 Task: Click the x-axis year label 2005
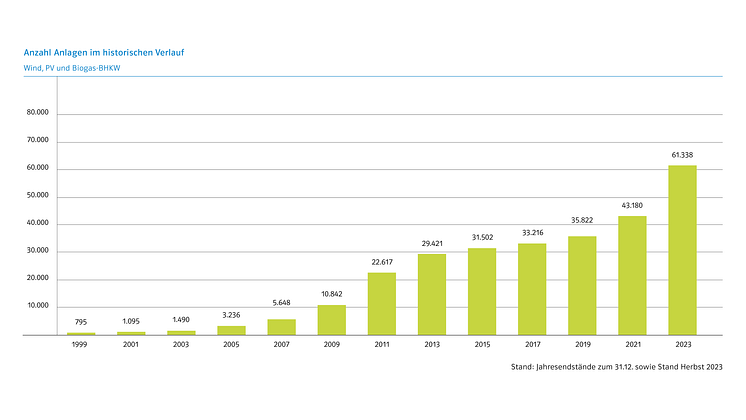[231, 344]
